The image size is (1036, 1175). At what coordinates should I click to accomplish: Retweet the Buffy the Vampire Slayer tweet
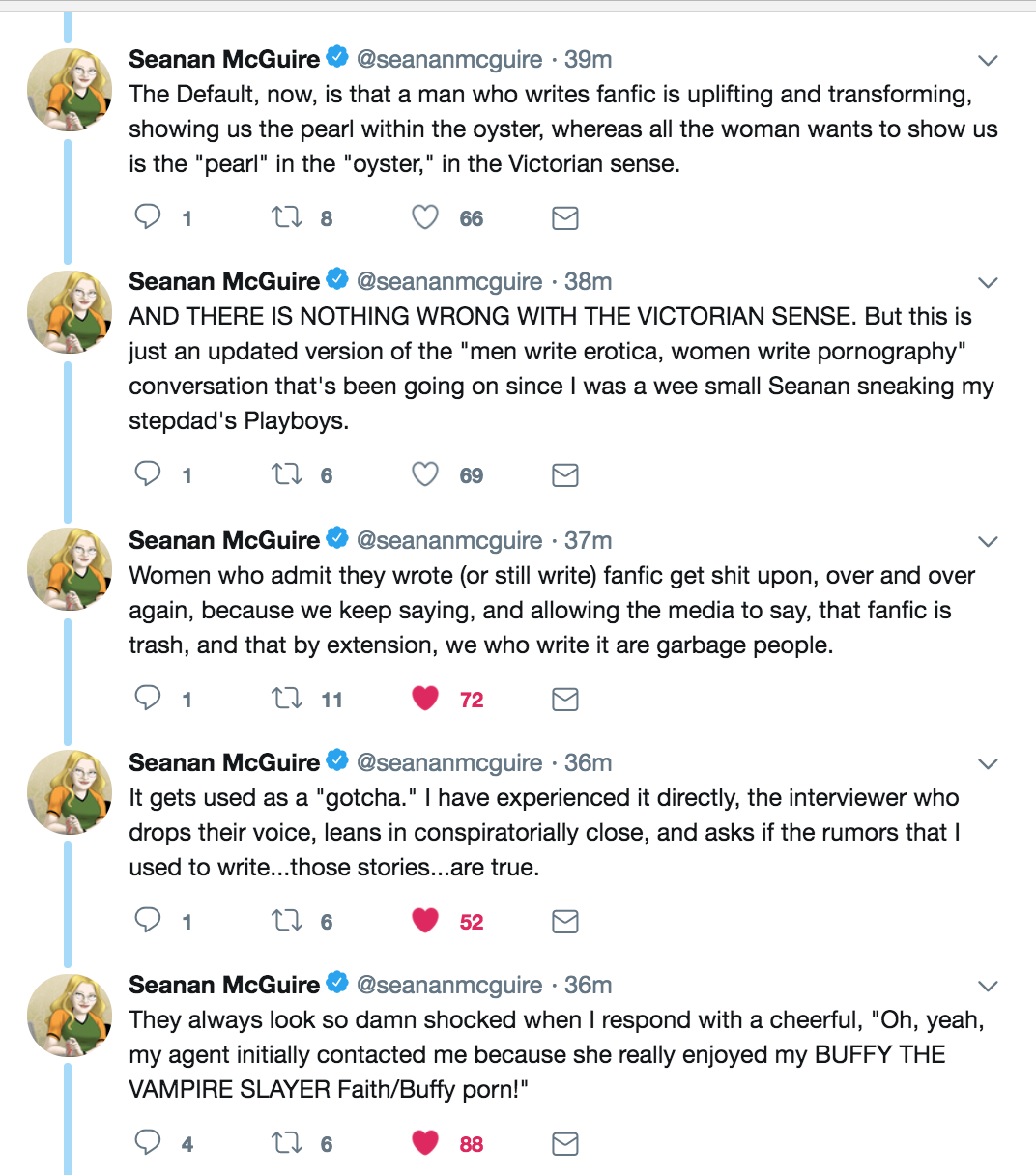tap(287, 1142)
